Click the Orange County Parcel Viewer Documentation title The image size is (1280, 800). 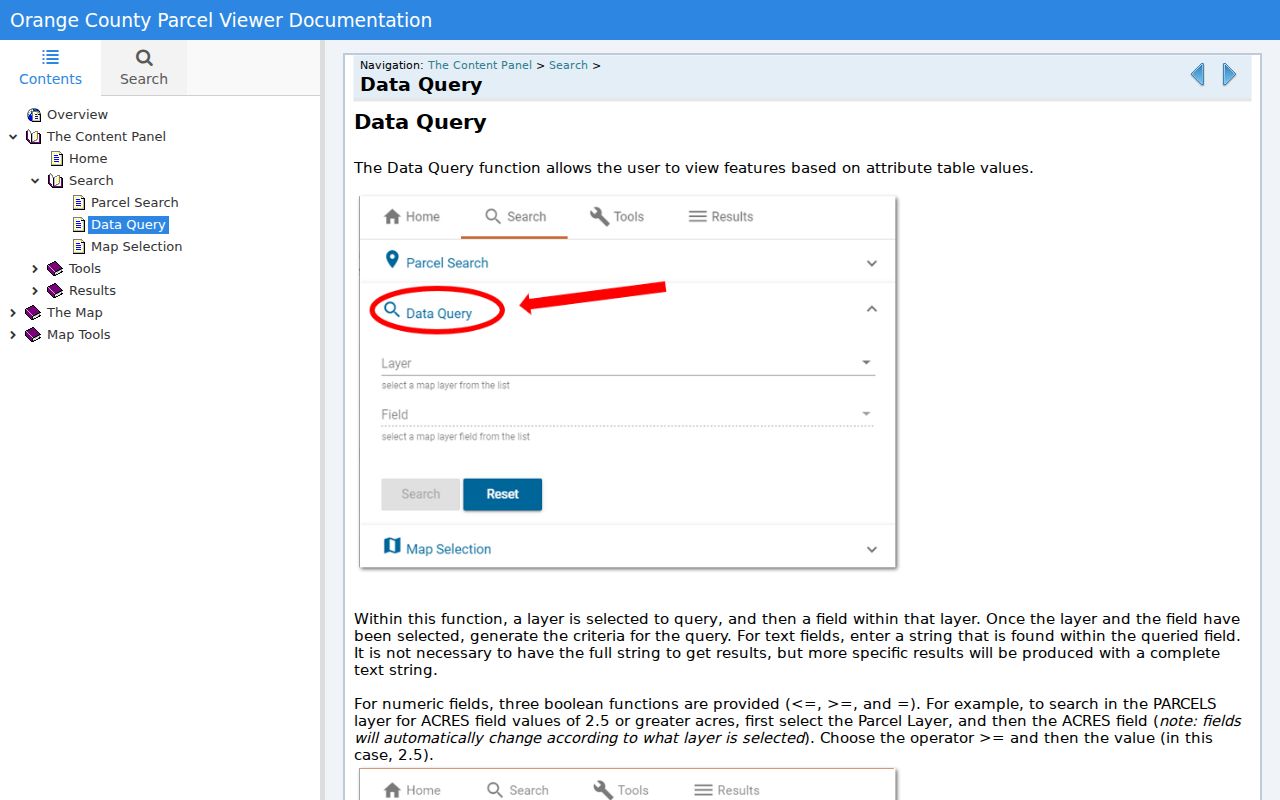click(221, 20)
